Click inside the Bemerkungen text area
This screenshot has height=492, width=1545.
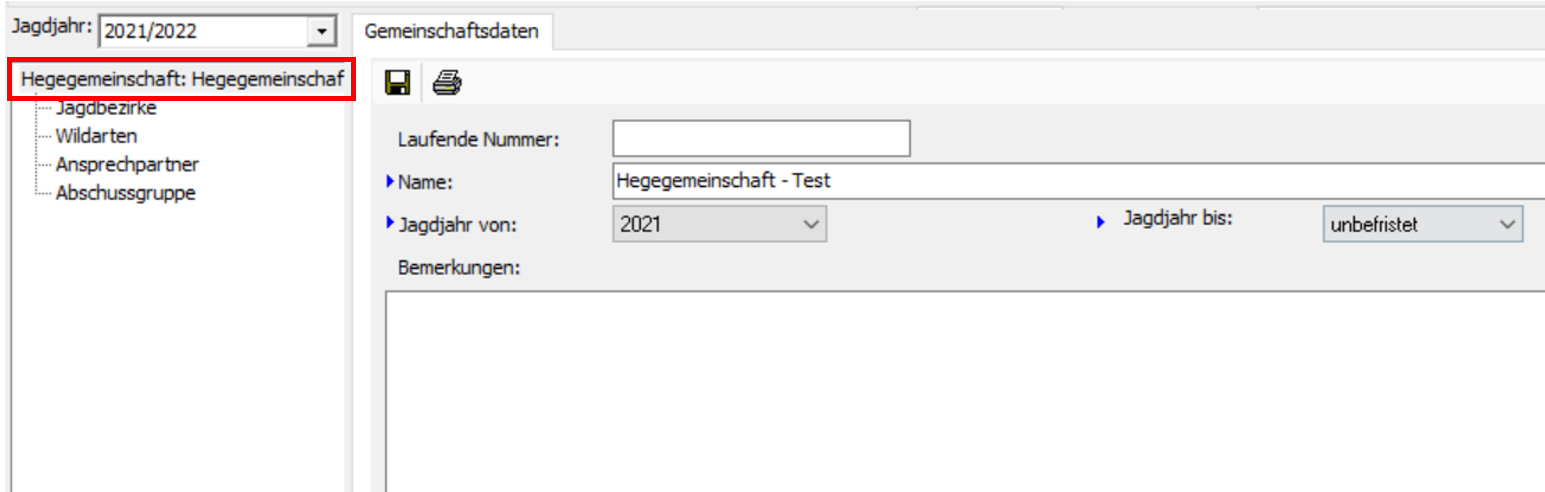point(960,390)
